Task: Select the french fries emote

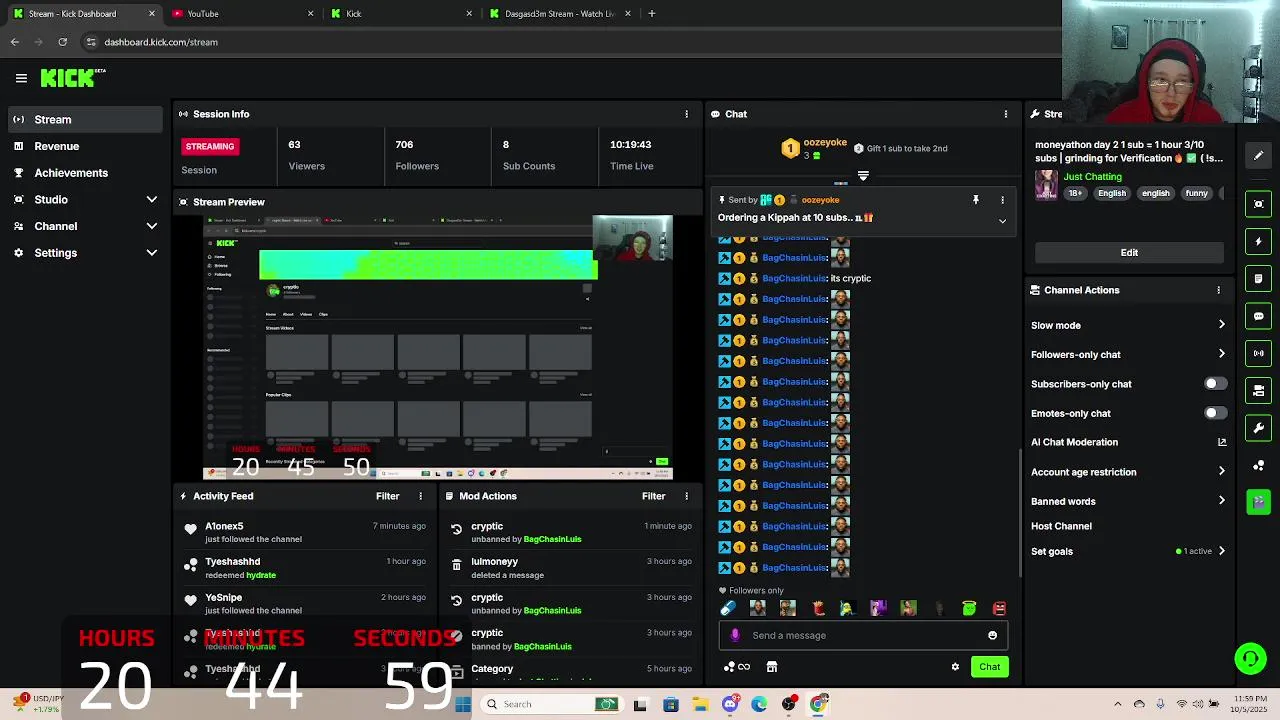Action: (818, 608)
